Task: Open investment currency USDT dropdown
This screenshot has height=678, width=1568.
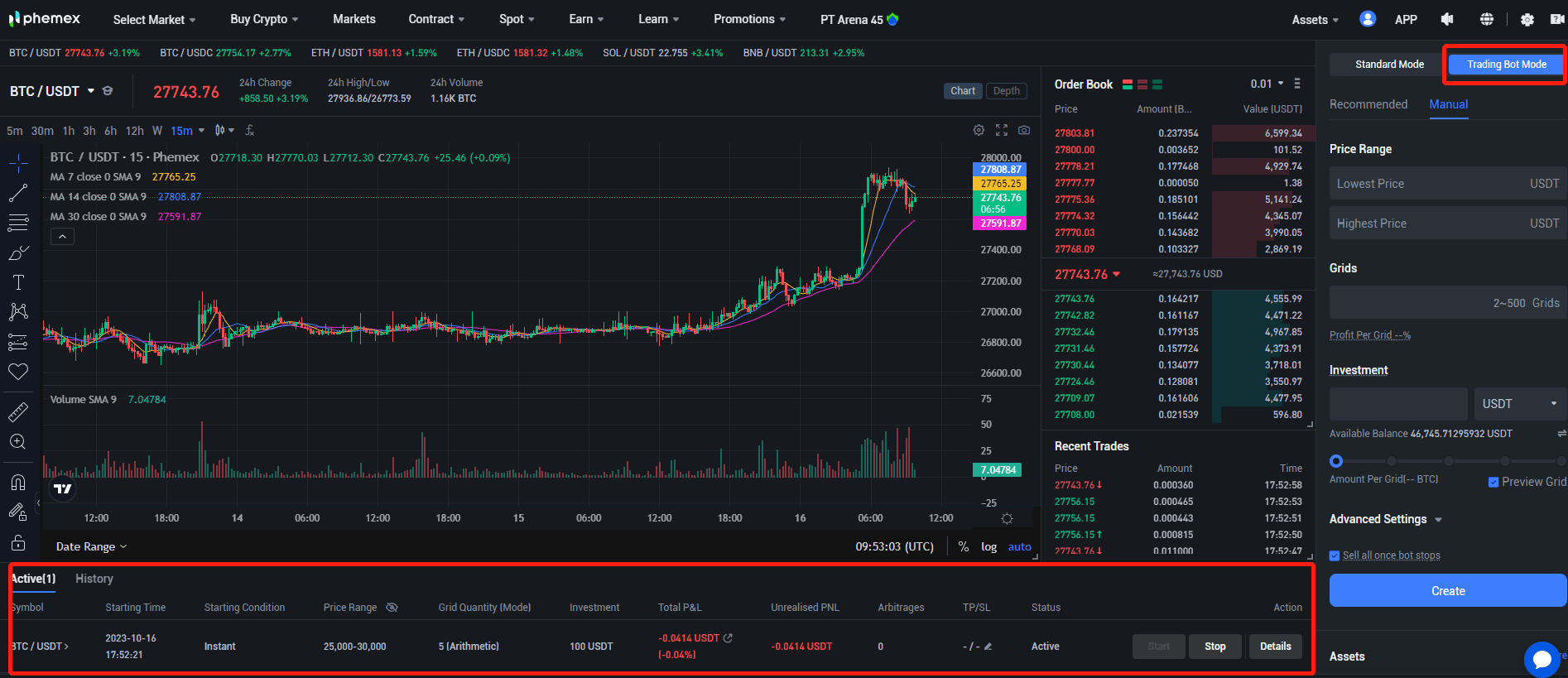Action: point(1520,404)
